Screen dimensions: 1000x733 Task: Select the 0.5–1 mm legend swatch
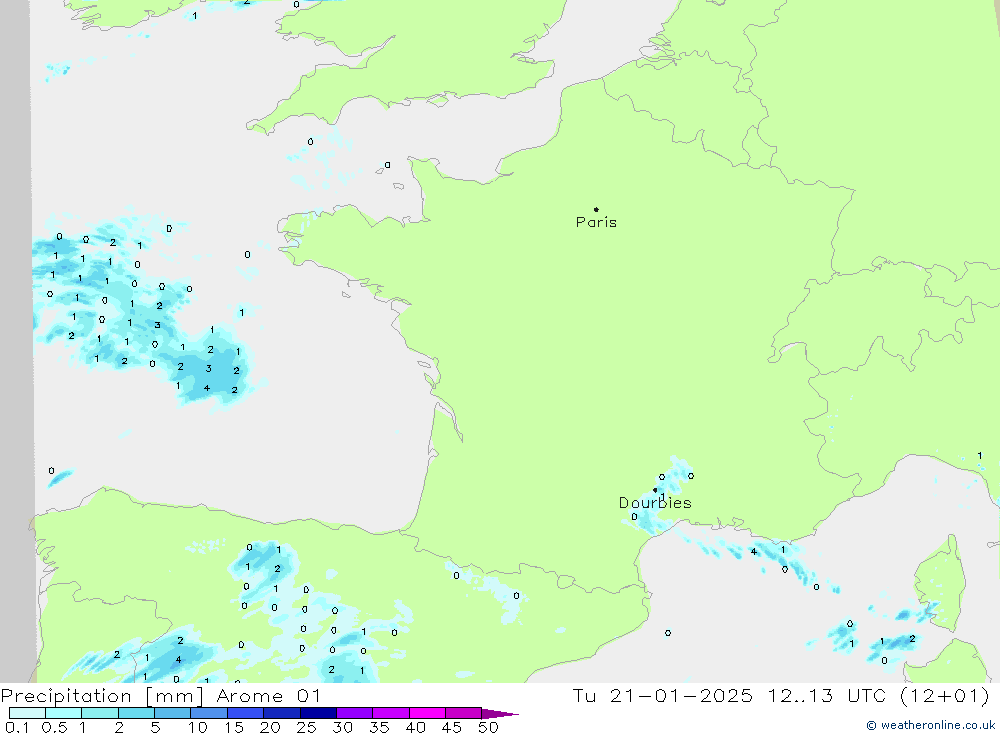point(64,713)
